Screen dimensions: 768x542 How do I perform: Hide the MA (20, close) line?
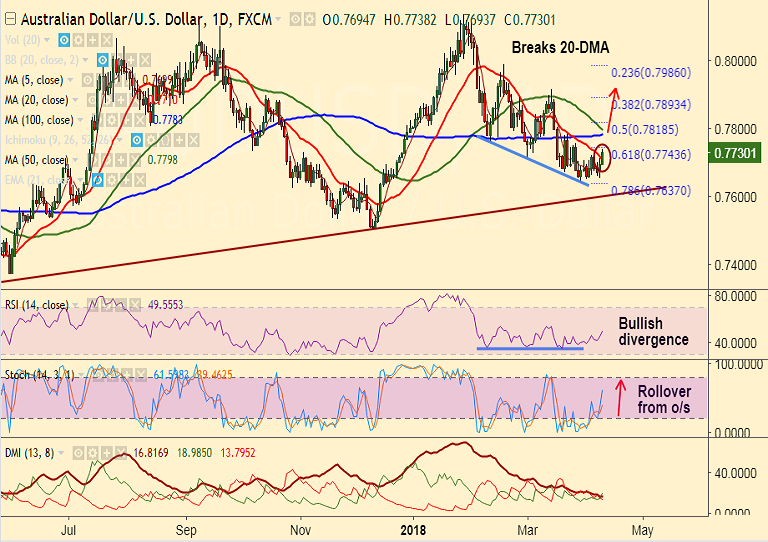click(93, 100)
